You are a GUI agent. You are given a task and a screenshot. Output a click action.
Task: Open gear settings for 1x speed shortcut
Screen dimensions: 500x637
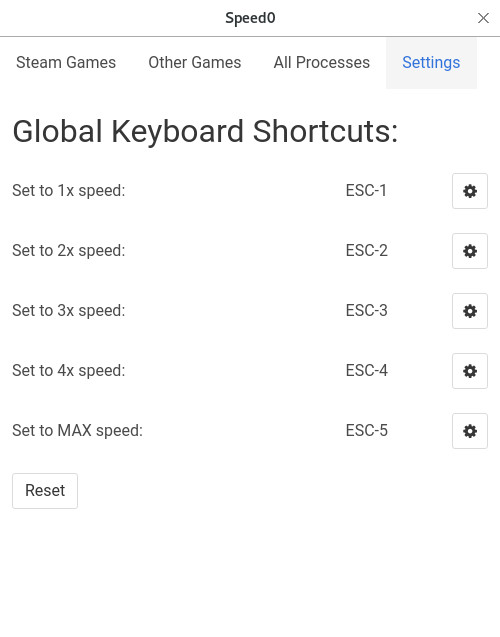tap(470, 191)
